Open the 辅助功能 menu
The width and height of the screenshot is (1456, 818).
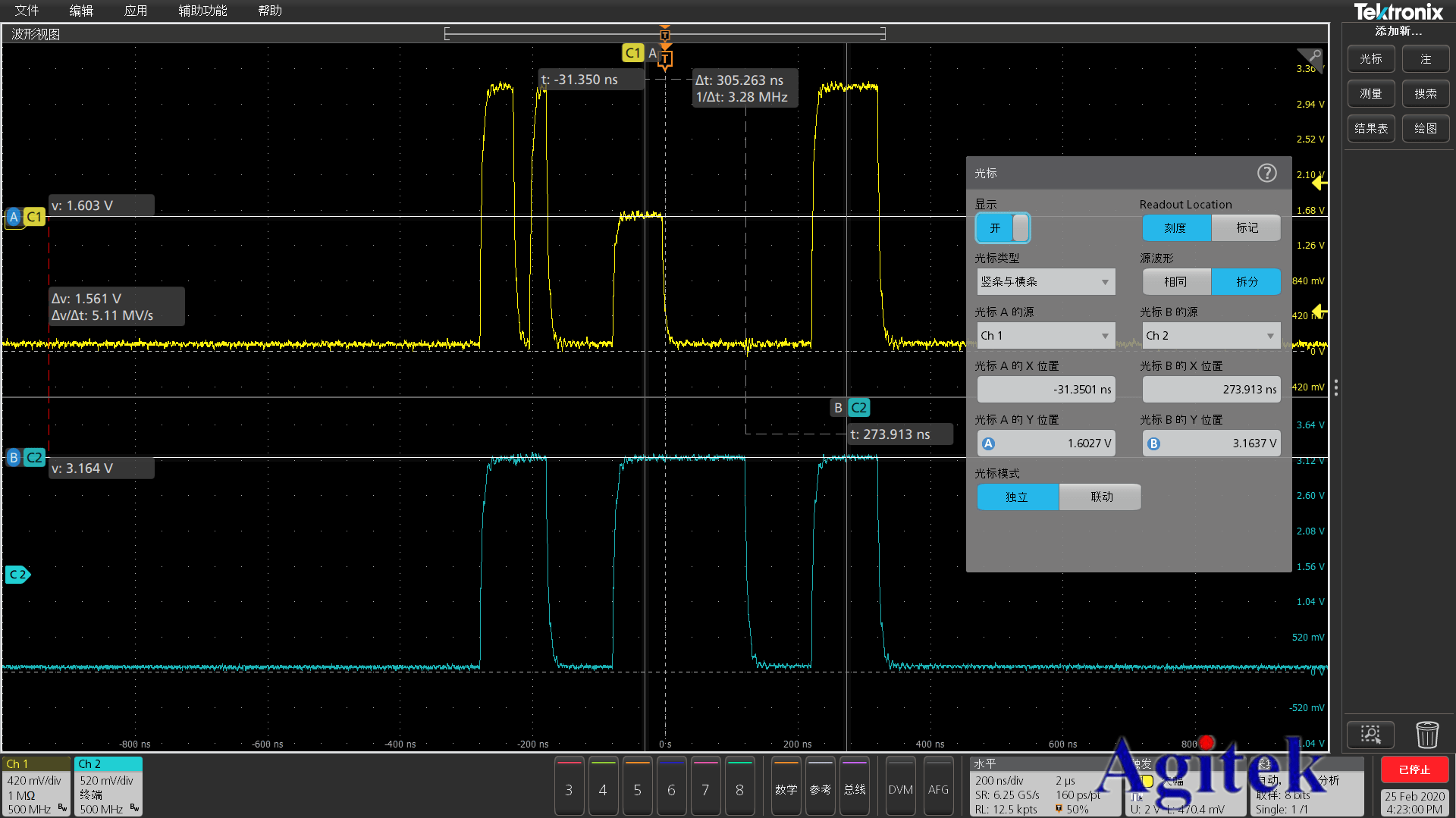(202, 11)
